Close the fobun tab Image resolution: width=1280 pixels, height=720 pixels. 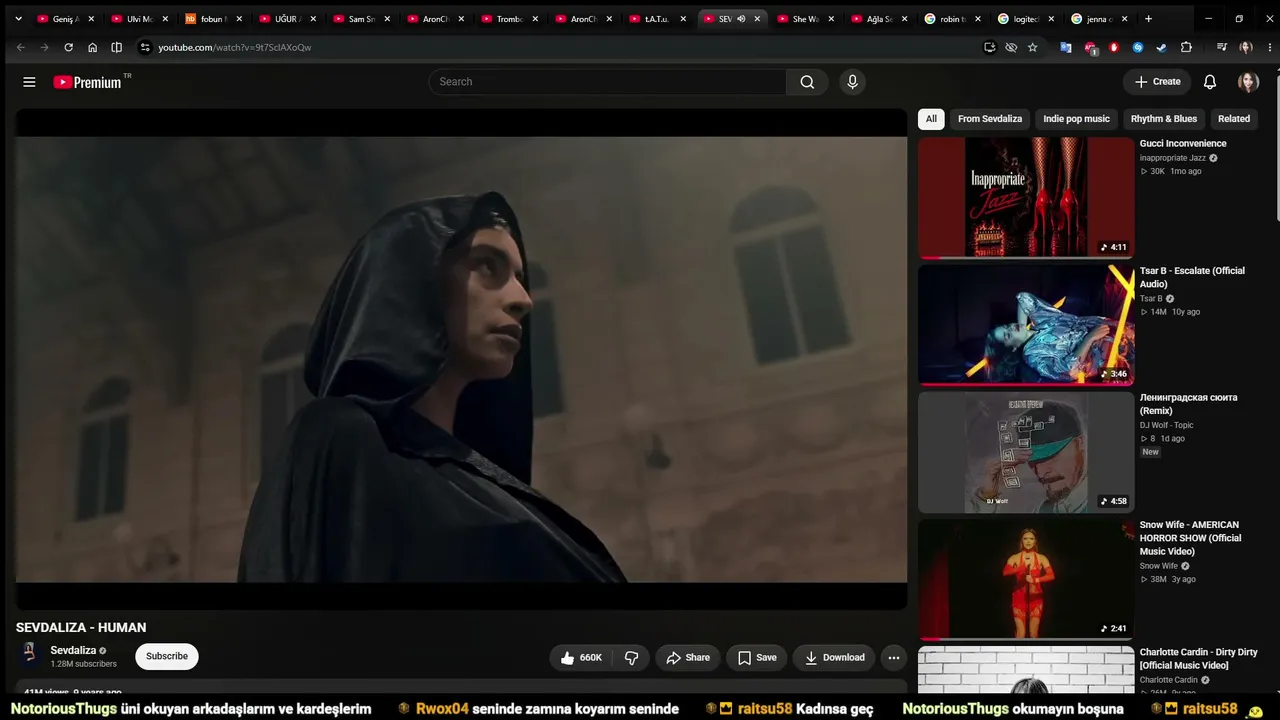[239, 19]
